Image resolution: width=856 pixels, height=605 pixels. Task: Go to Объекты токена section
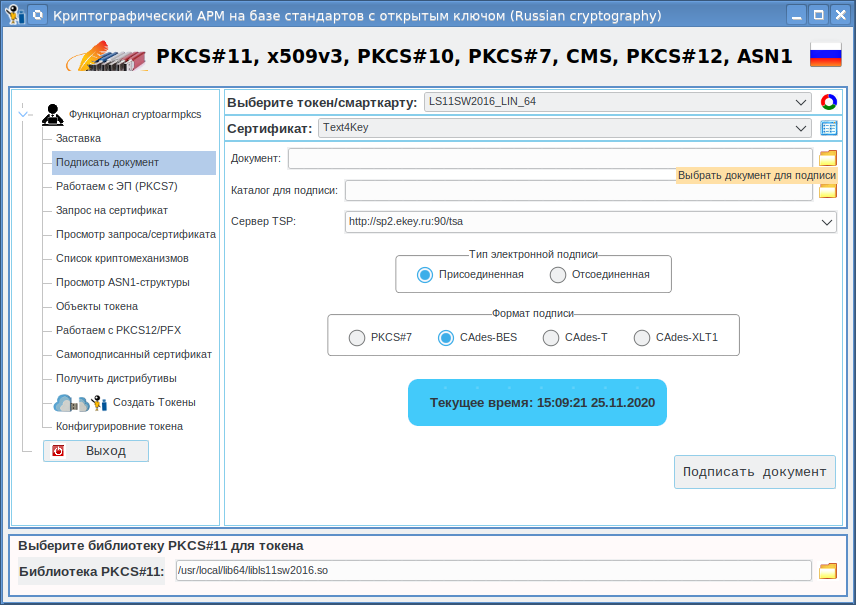96,306
